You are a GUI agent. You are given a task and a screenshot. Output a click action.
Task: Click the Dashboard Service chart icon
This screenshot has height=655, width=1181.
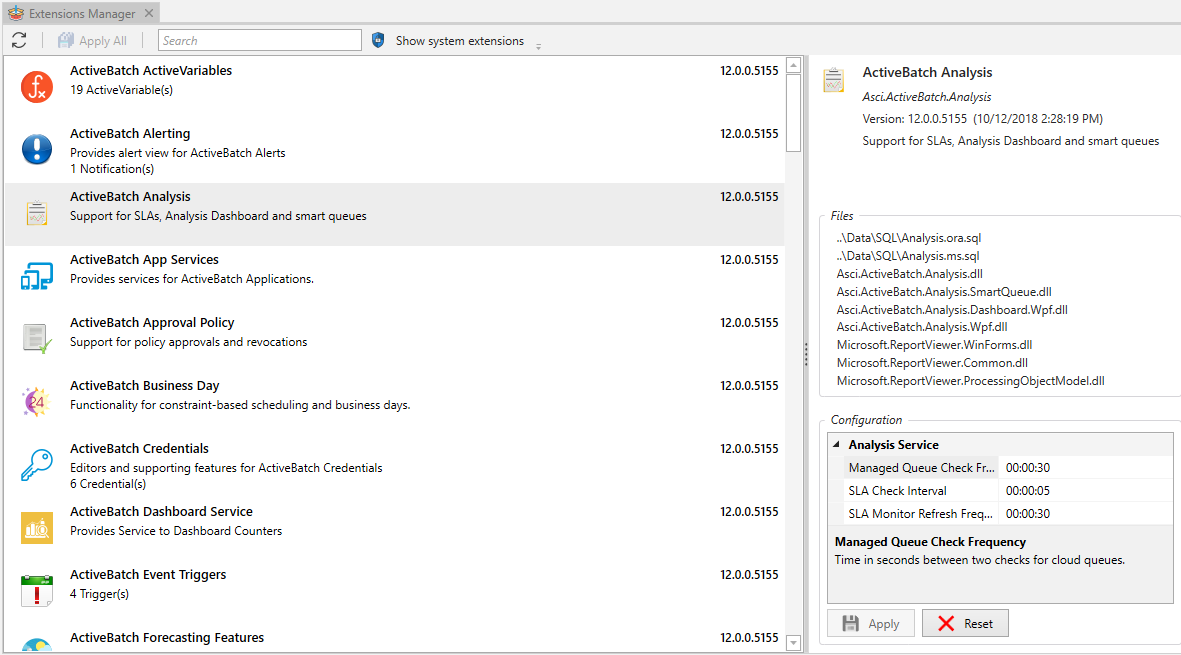tap(37, 528)
